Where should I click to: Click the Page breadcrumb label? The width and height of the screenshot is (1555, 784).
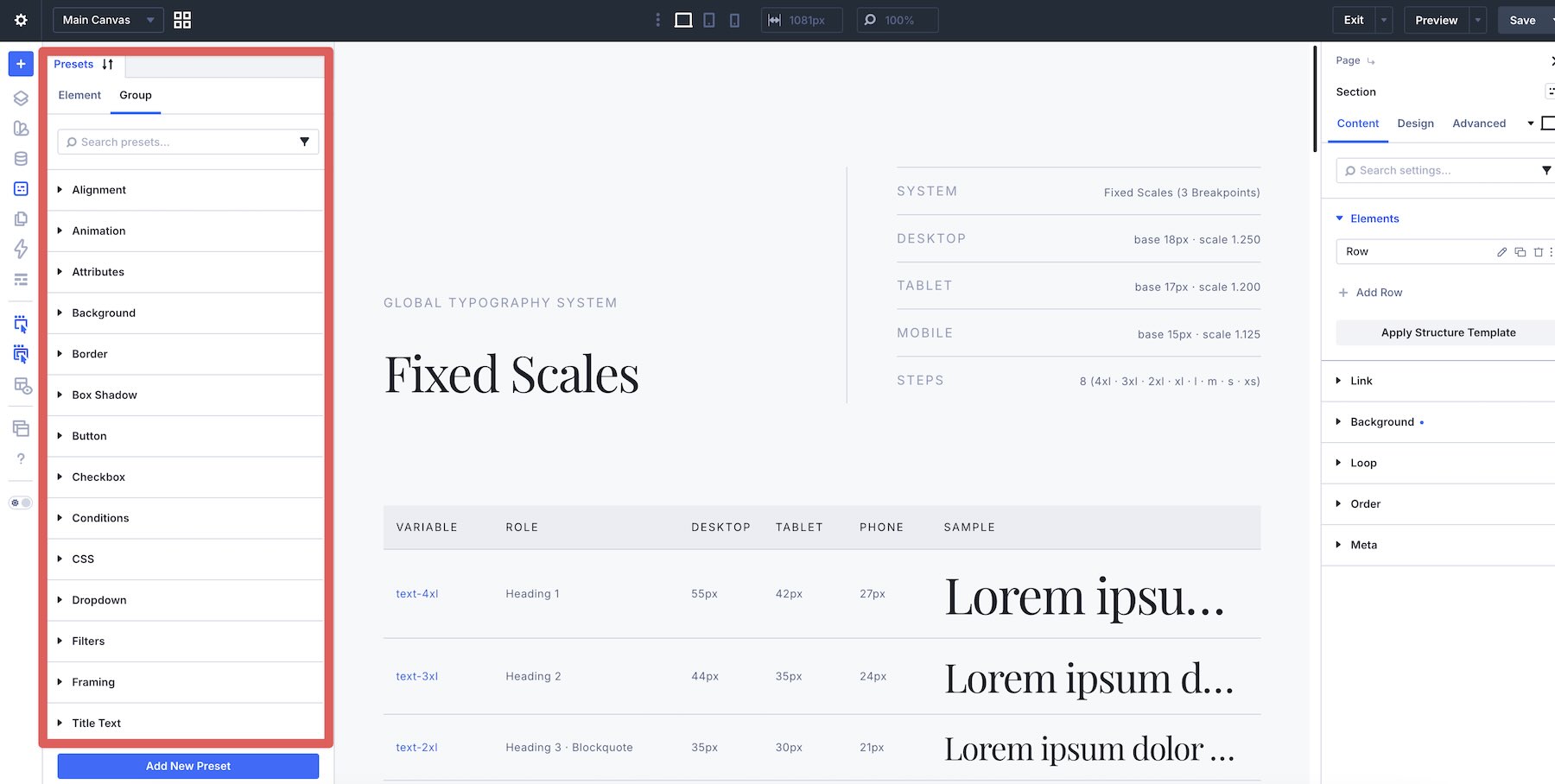1348,60
